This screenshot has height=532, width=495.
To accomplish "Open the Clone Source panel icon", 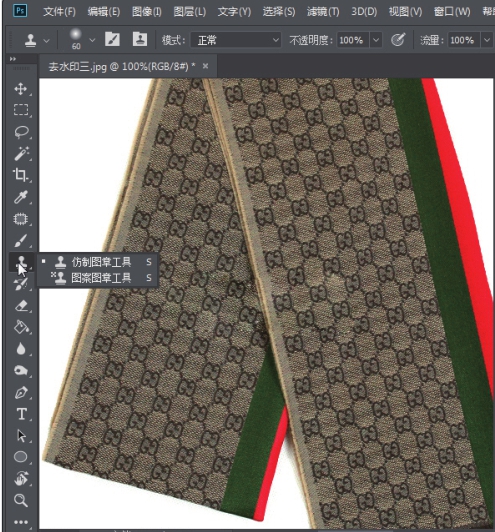I will 139,39.
